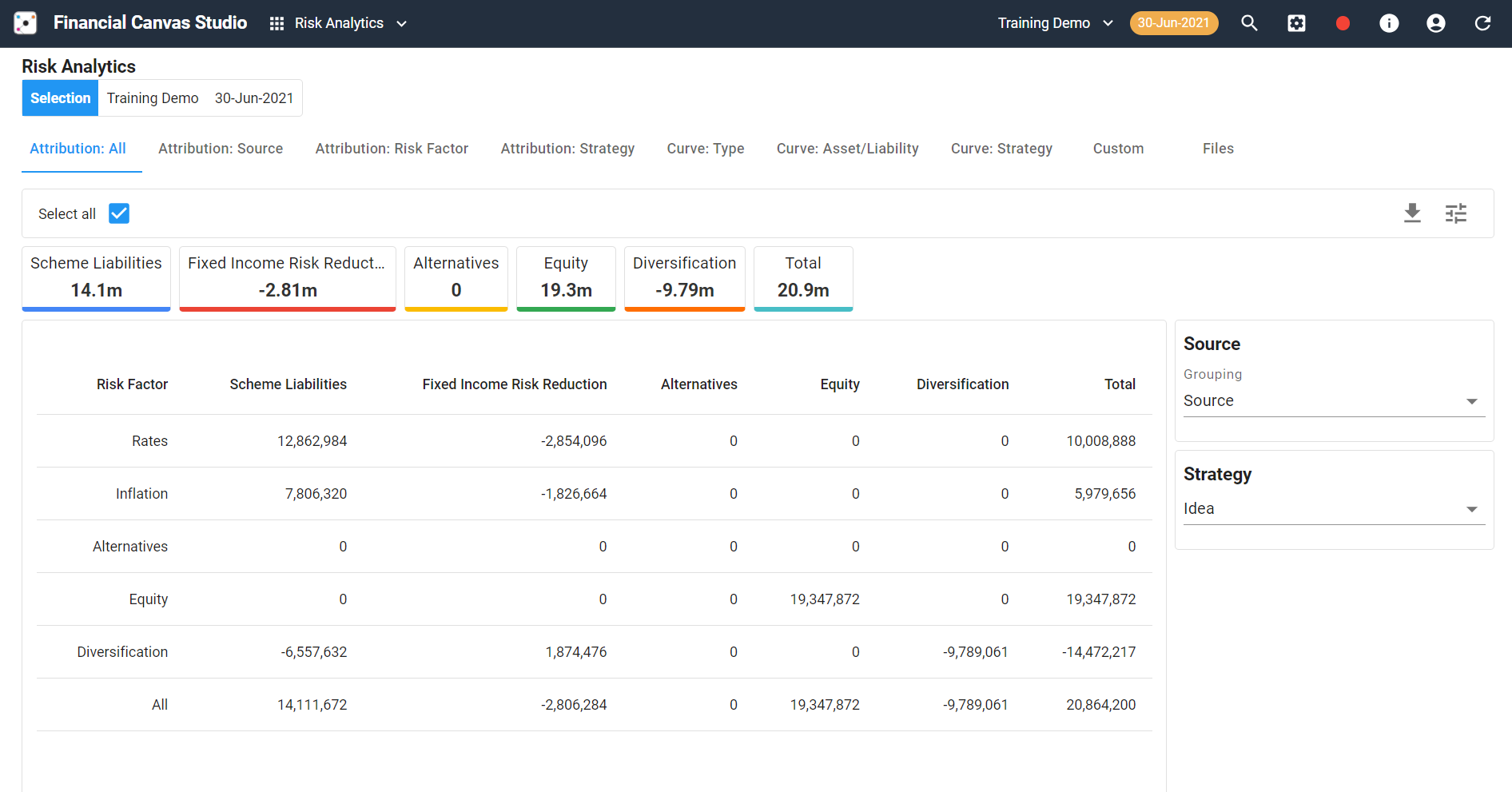Viewport: 1512px width, 792px height.
Task: Click the value 7,806,320
Action: [316, 494]
